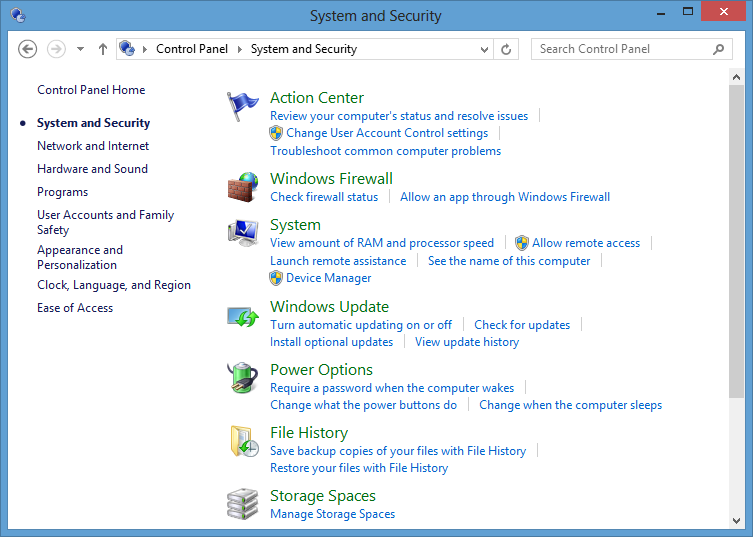Open Hardware and Sound category
This screenshot has width=753, height=537.
(x=92, y=169)
